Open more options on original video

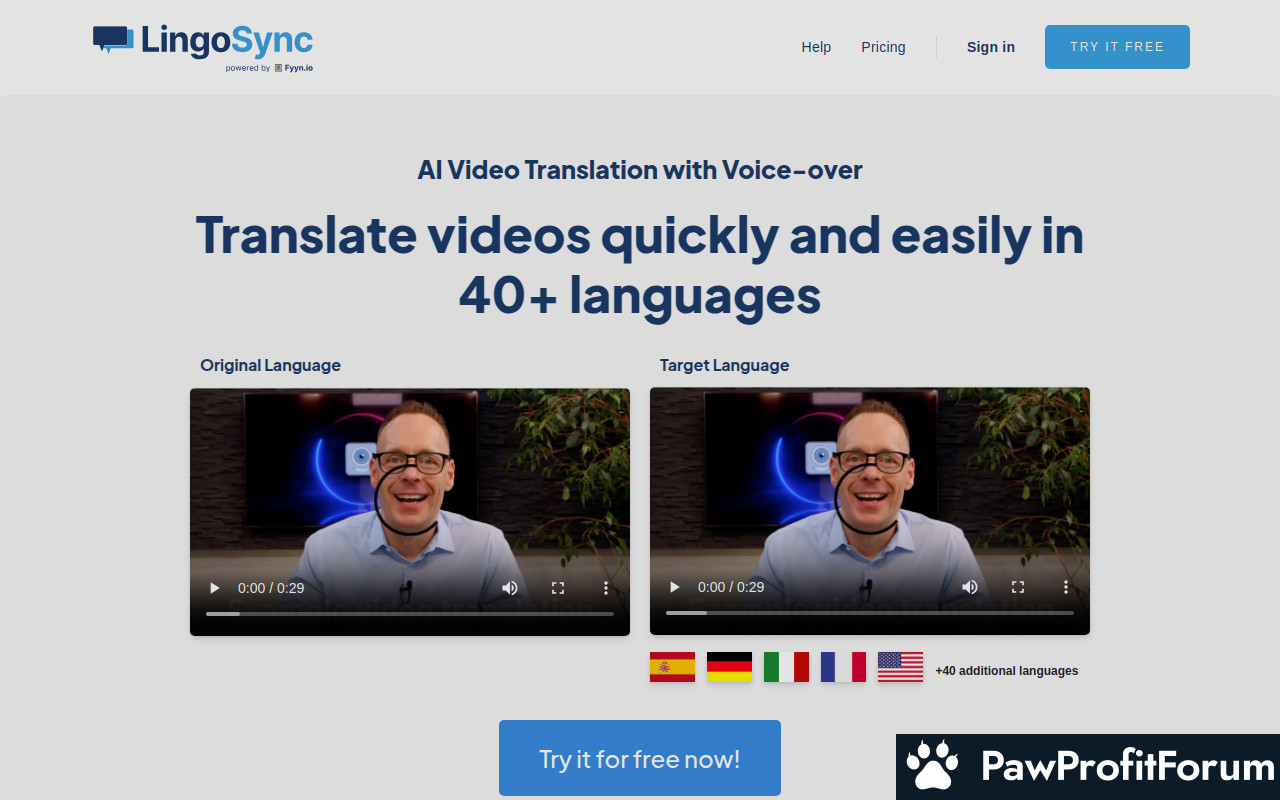tap(606, 588)
